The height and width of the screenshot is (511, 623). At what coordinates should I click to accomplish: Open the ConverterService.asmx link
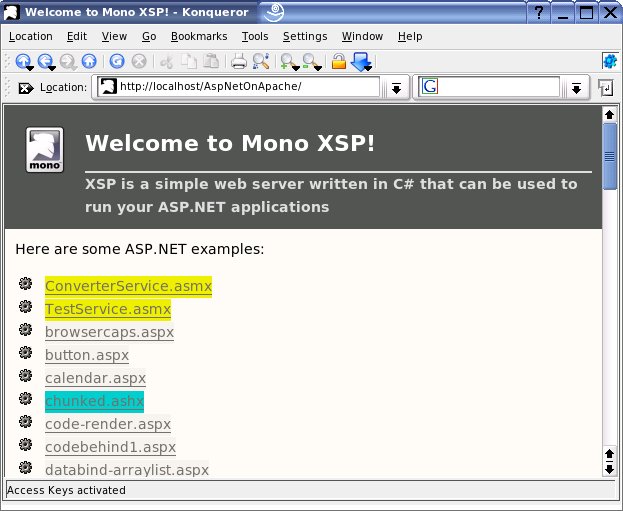pyautogui.click(x=128, y=286)
